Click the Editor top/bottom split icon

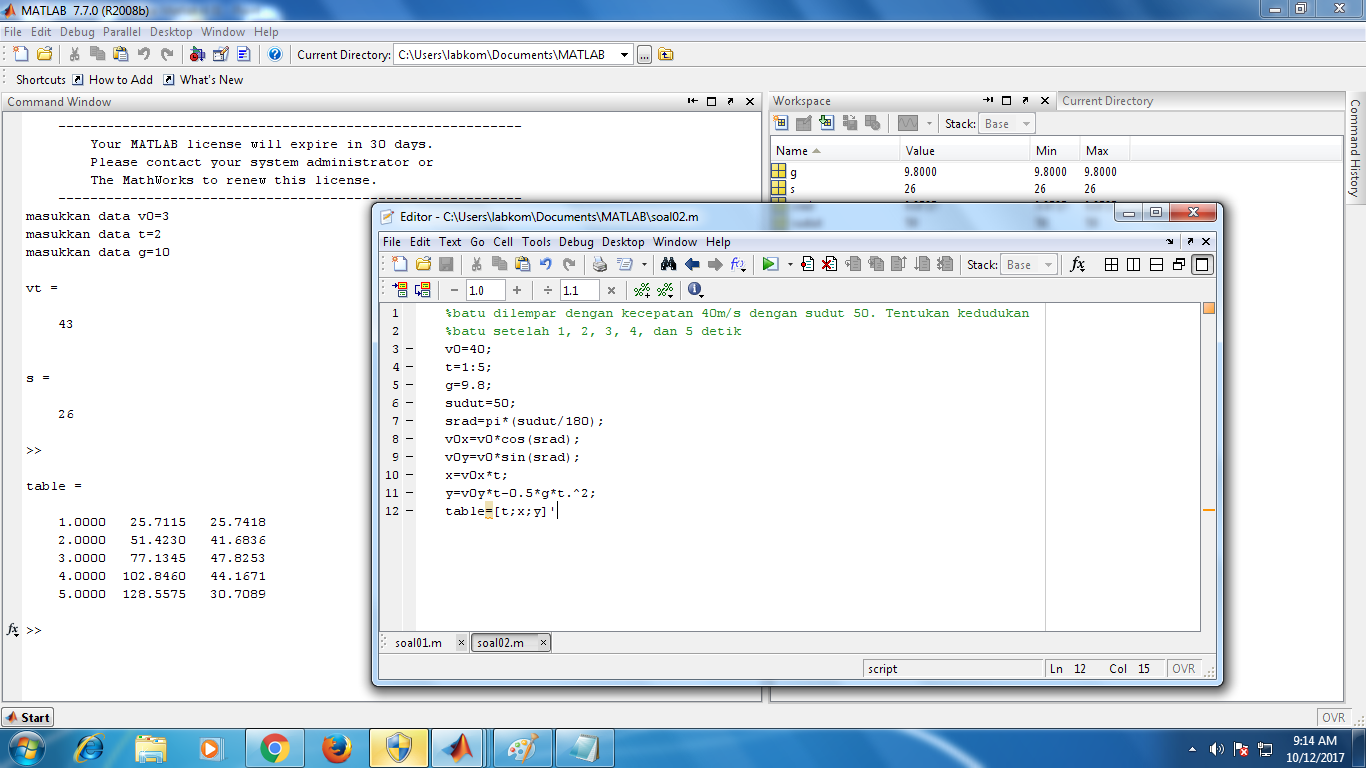click(x=1156, y=265)
